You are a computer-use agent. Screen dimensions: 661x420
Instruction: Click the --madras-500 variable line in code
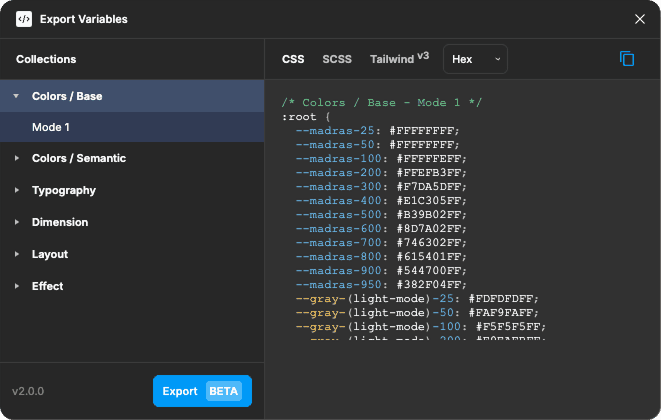click(381, 215)
